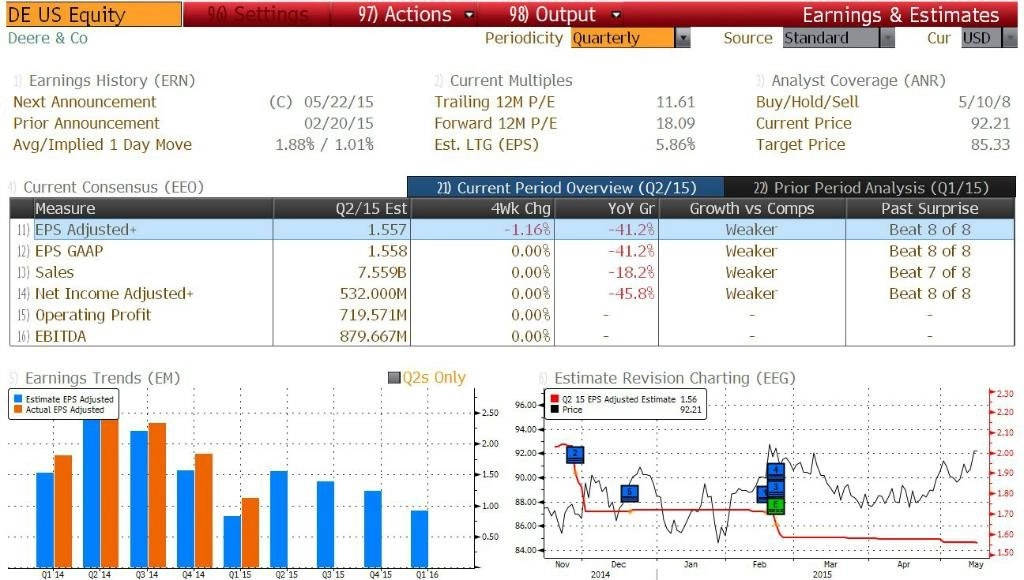Open Earnings Trends (EM) section
Viewport: 1024px width, 580px height.
point(103,378)
